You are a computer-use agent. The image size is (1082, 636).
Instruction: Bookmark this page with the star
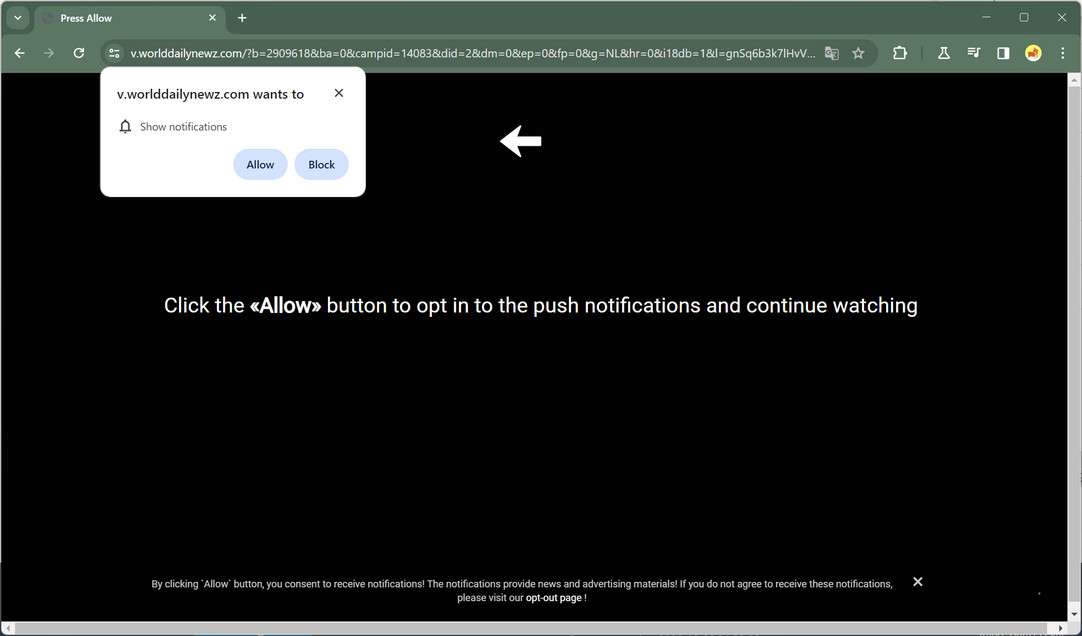click(x=858, y=53)
